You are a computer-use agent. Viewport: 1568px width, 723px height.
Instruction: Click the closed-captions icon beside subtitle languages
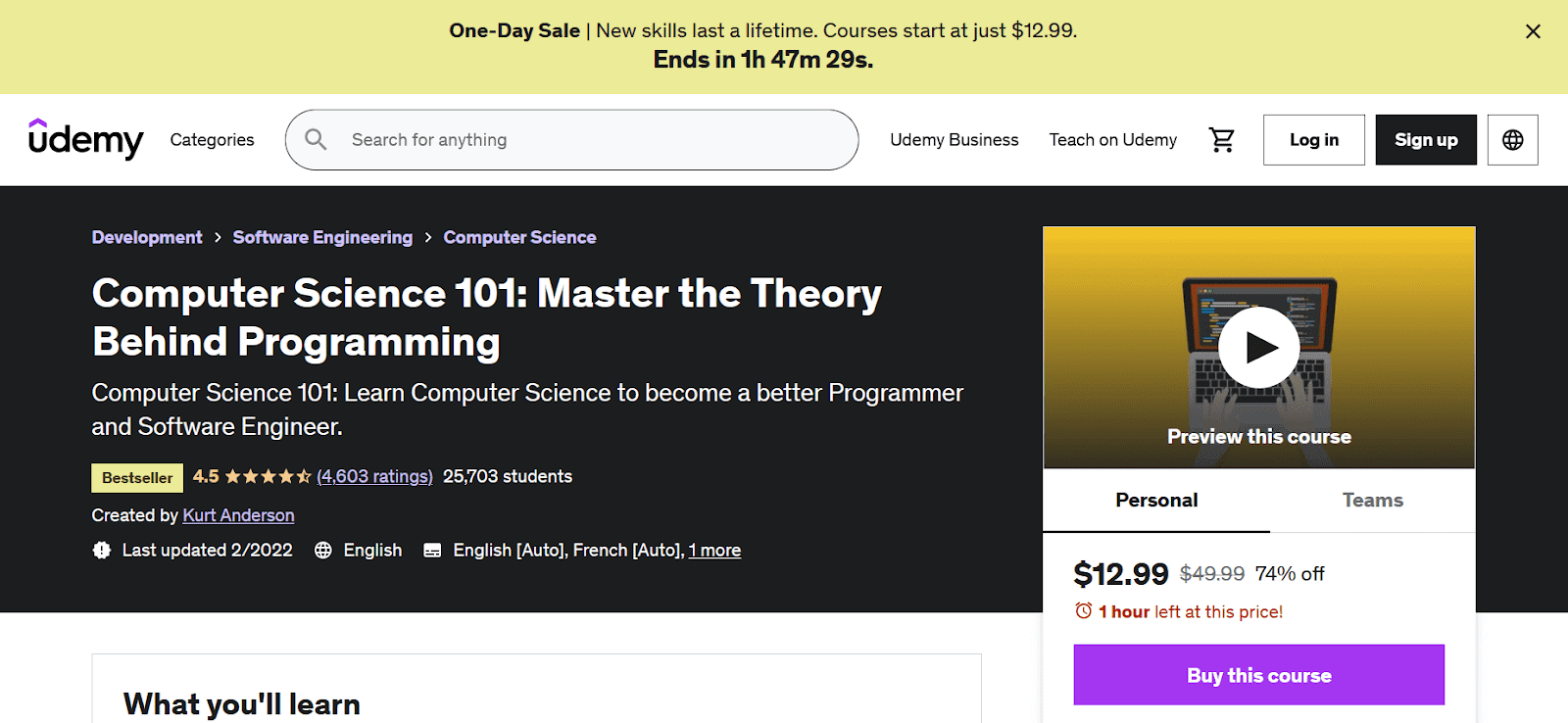click(431, 550)
